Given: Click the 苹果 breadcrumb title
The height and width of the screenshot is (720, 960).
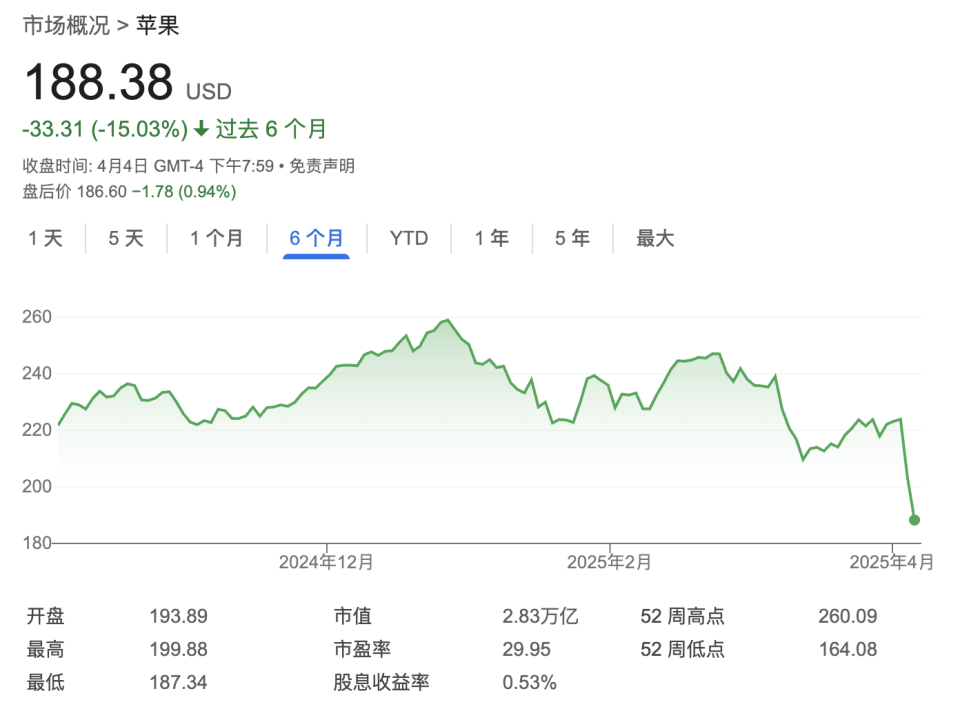Looking at the screenshot, I should tap(157, 26).
